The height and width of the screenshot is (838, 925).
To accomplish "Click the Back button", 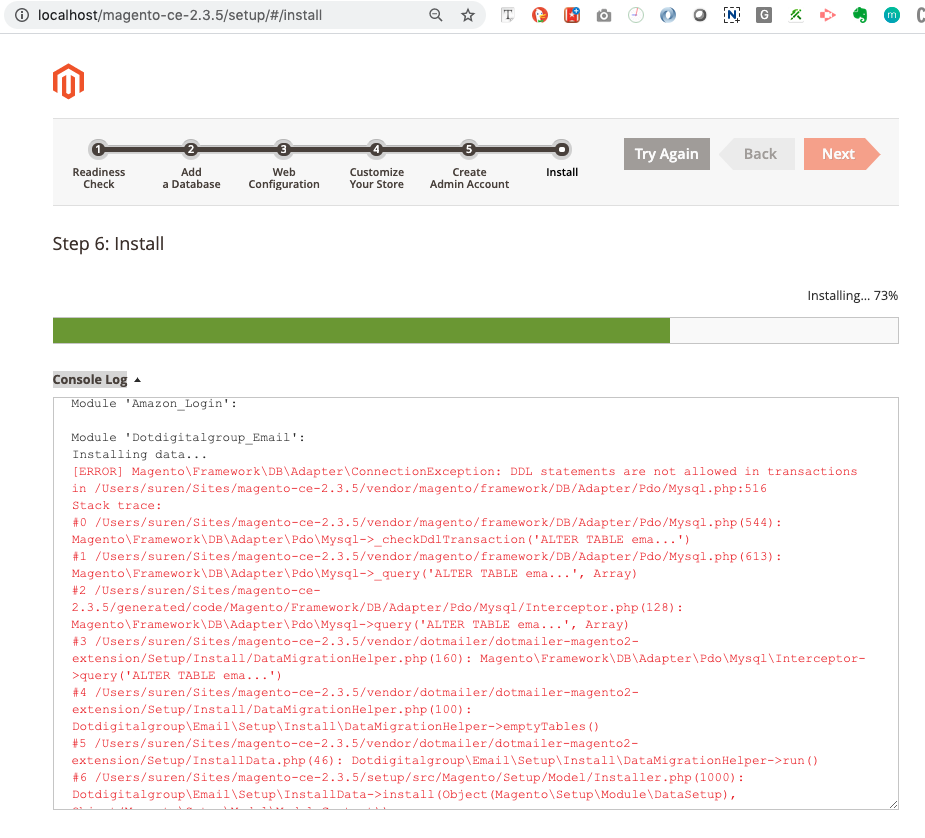I will coord(759,154).
